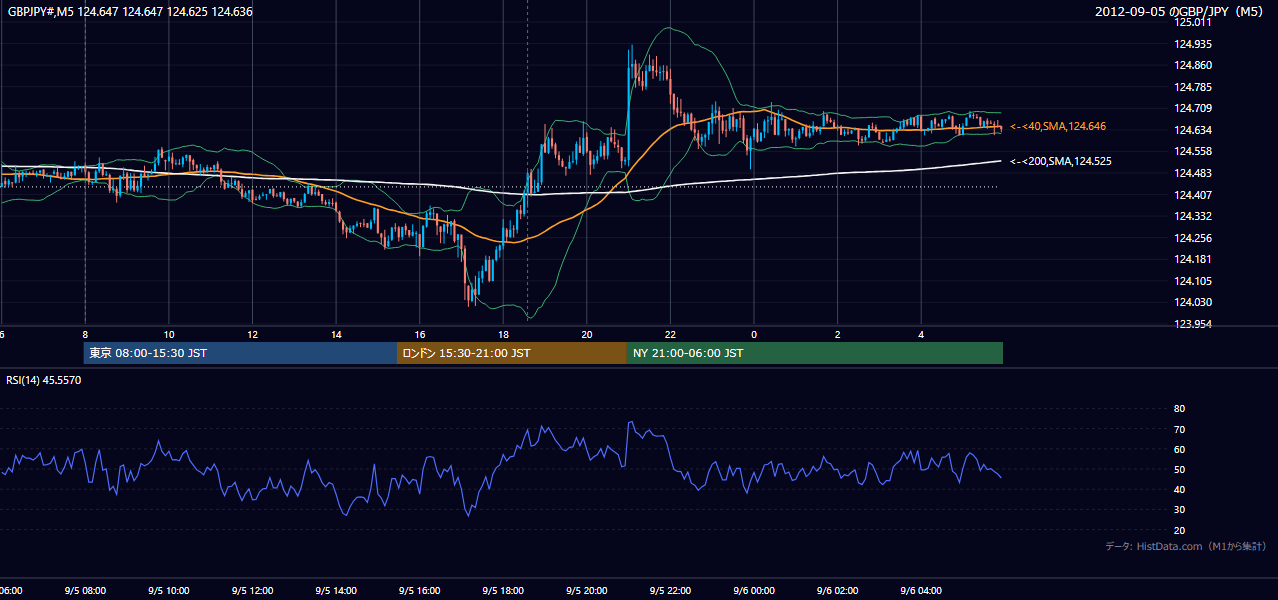The width and height of the screenshot is (1278, 600).
Task: Click the 9/5 18:00 time label
Action: tap(503, 590)
